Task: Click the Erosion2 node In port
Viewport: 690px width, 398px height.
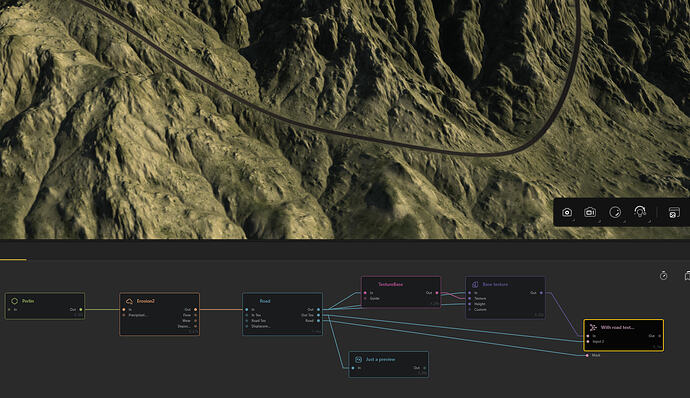Action: (x=124, y=310)
